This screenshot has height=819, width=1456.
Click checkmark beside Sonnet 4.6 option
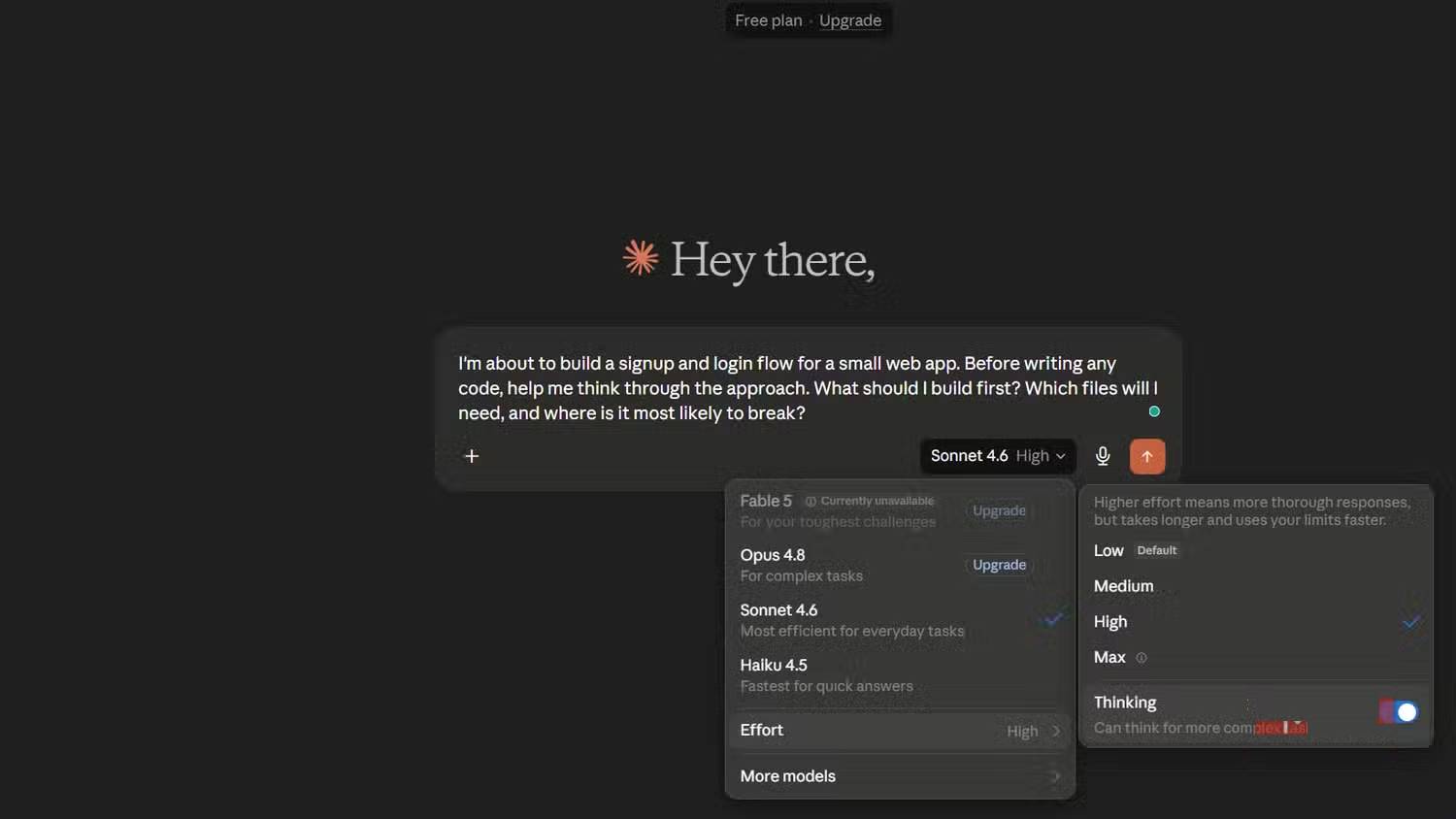(x=1054, y=619)
